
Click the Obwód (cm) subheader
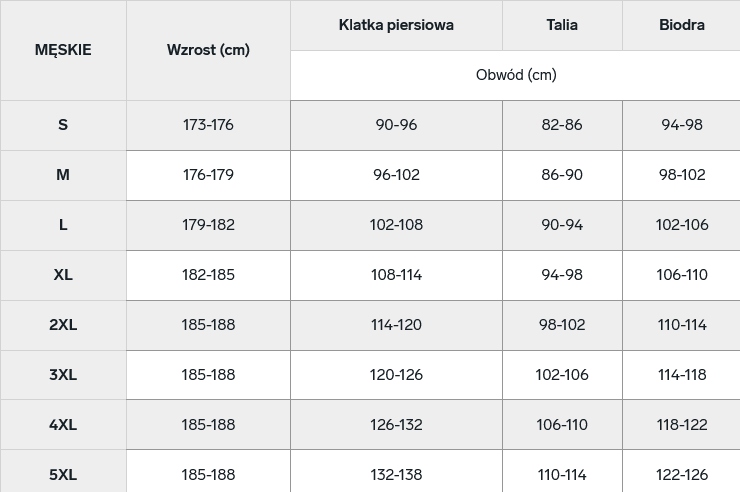[x=516, y=75]
